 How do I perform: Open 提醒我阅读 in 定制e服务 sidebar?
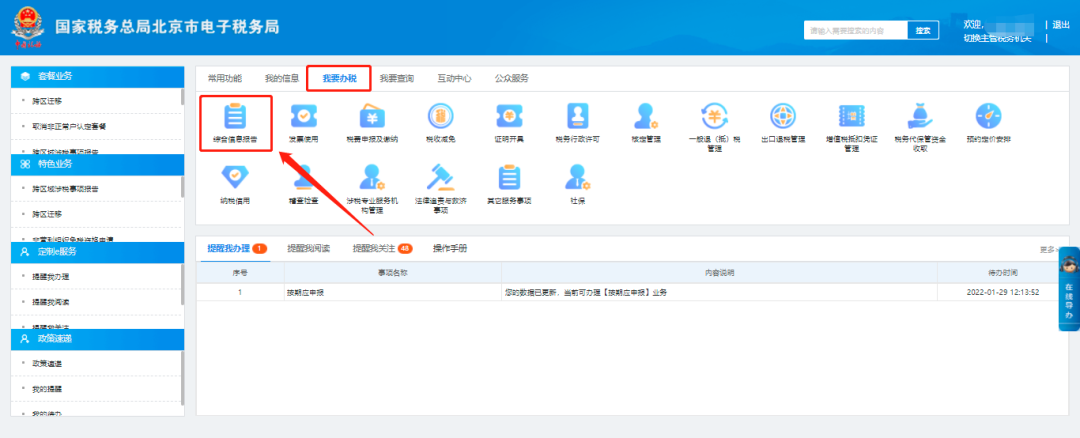tap(50, 302)
